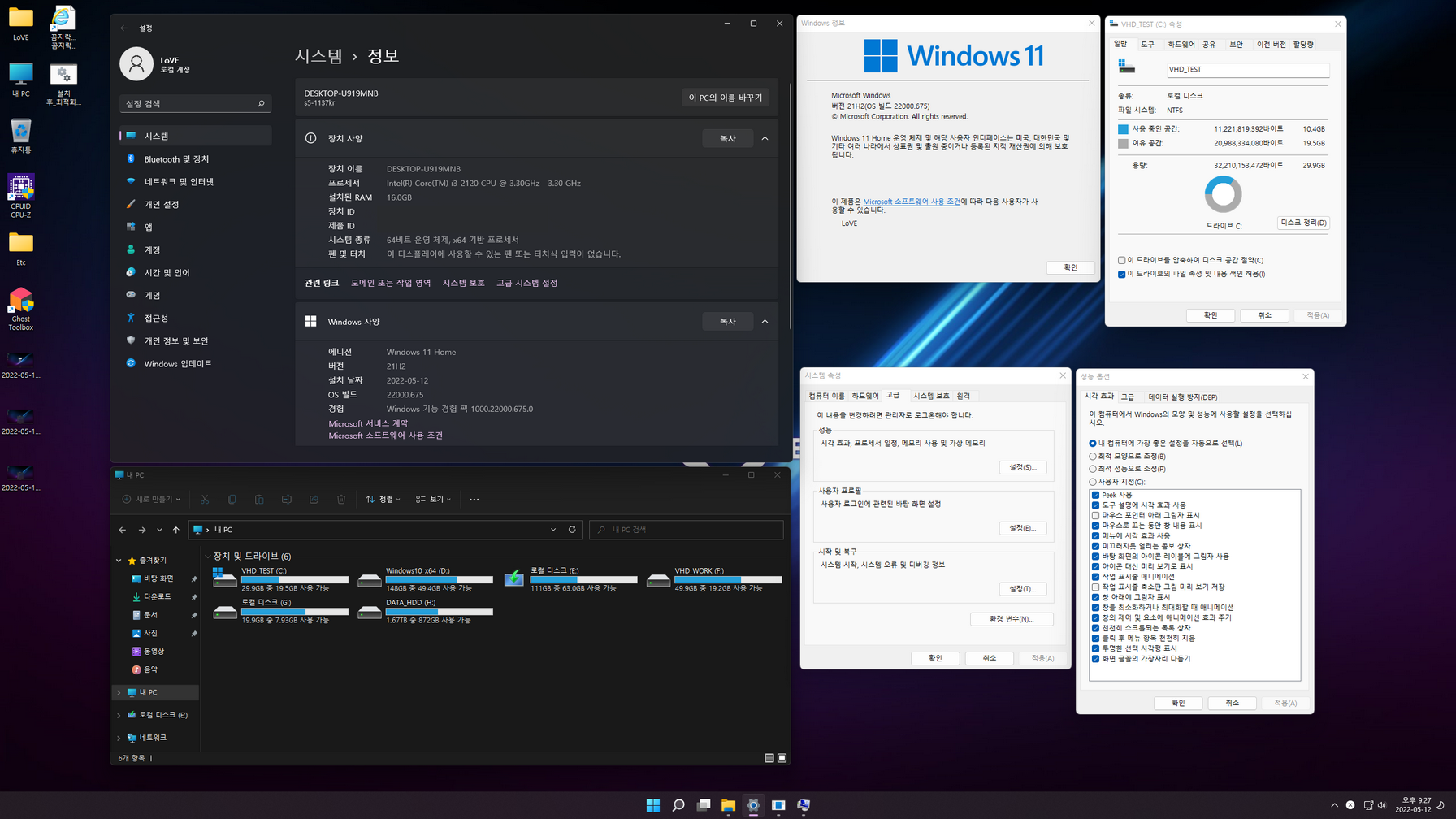Switch to 데이터 실행 방지(DEP) tab
Viewport: 1456px width, 819px height.
[x=1183, y=397]
